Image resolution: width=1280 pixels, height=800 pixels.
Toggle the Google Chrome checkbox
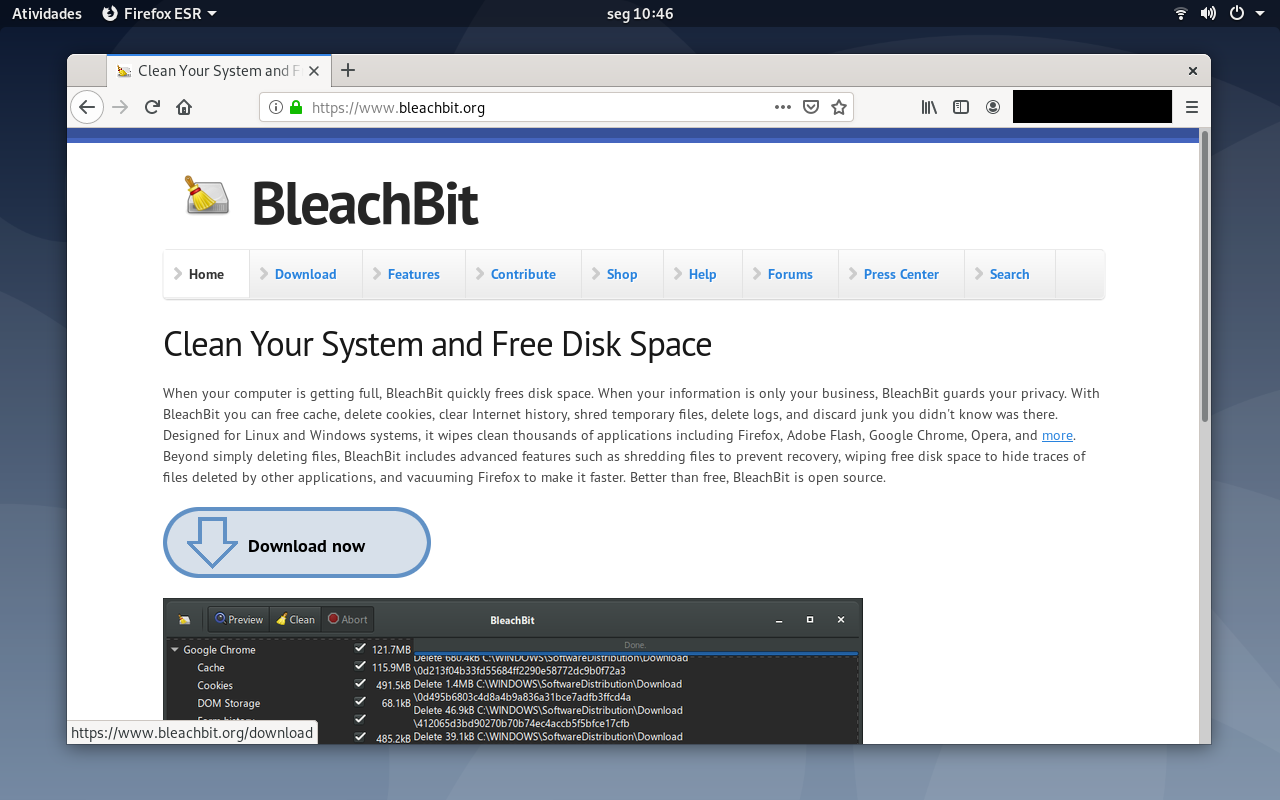click(360, 648)
